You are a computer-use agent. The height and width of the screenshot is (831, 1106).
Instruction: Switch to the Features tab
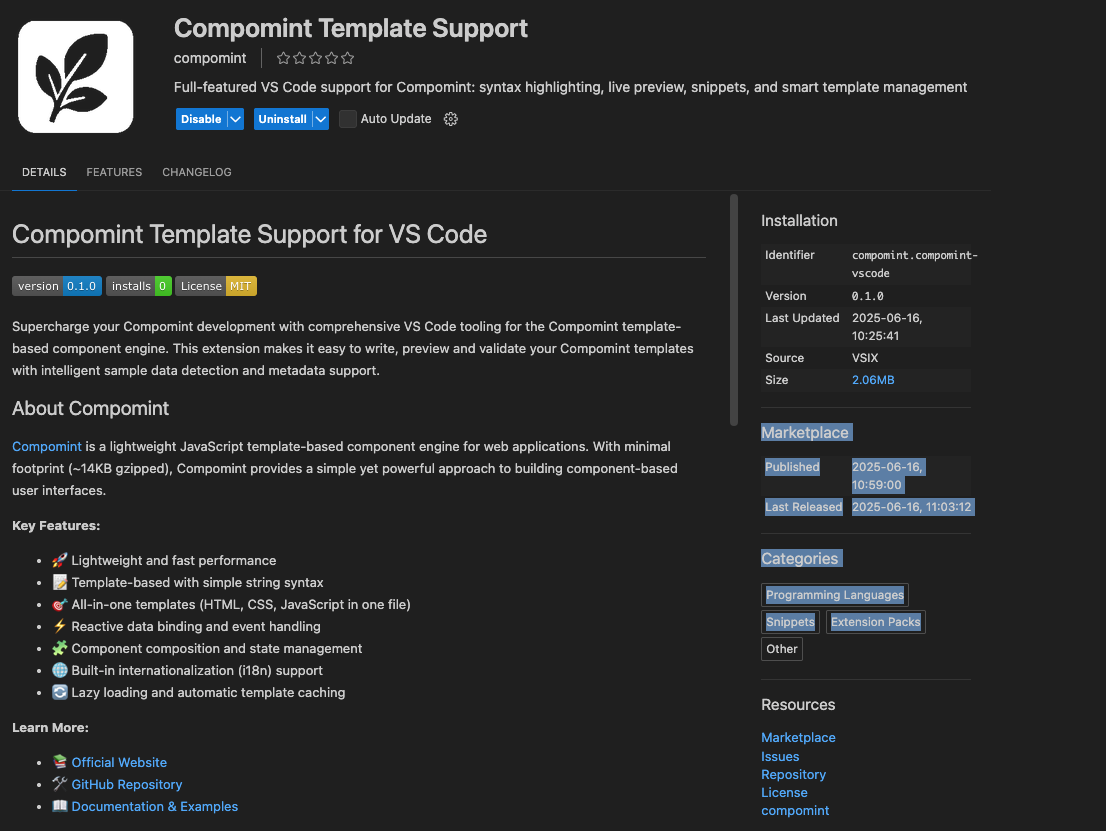click(114, 172)
